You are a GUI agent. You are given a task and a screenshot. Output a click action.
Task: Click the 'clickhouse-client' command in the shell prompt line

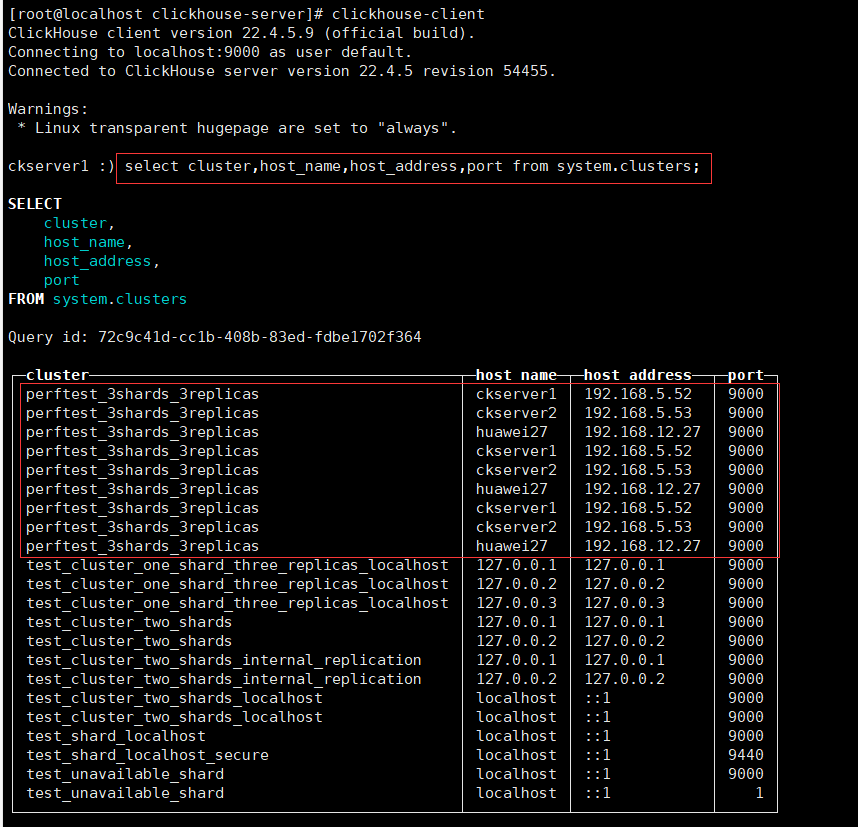tap(408, 14)
